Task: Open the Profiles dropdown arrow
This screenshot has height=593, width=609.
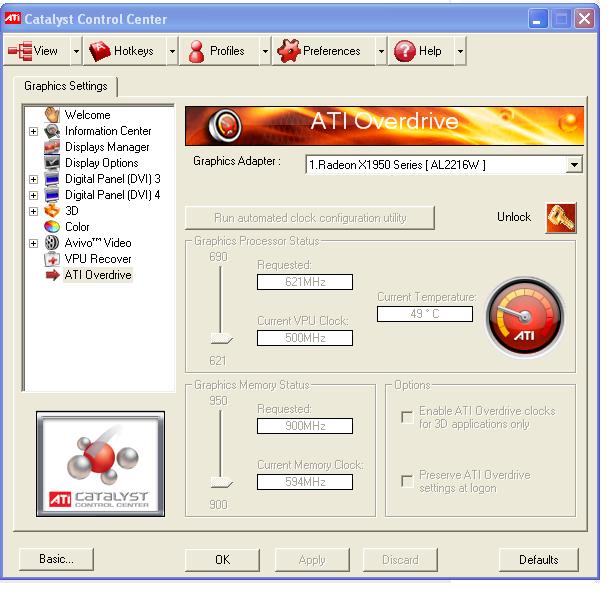Action: pos(265,51)
